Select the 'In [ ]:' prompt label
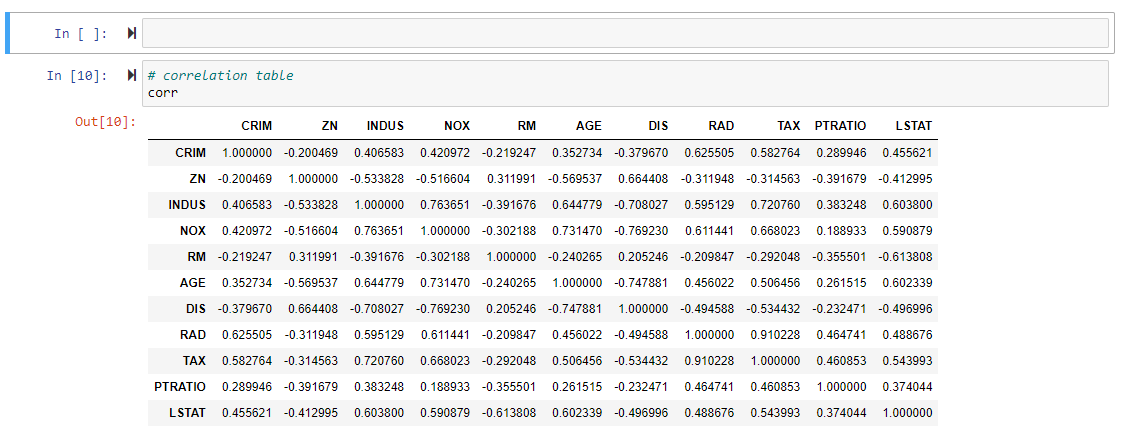This screenshot has height=436, width=1130. (x=81, y=34)
